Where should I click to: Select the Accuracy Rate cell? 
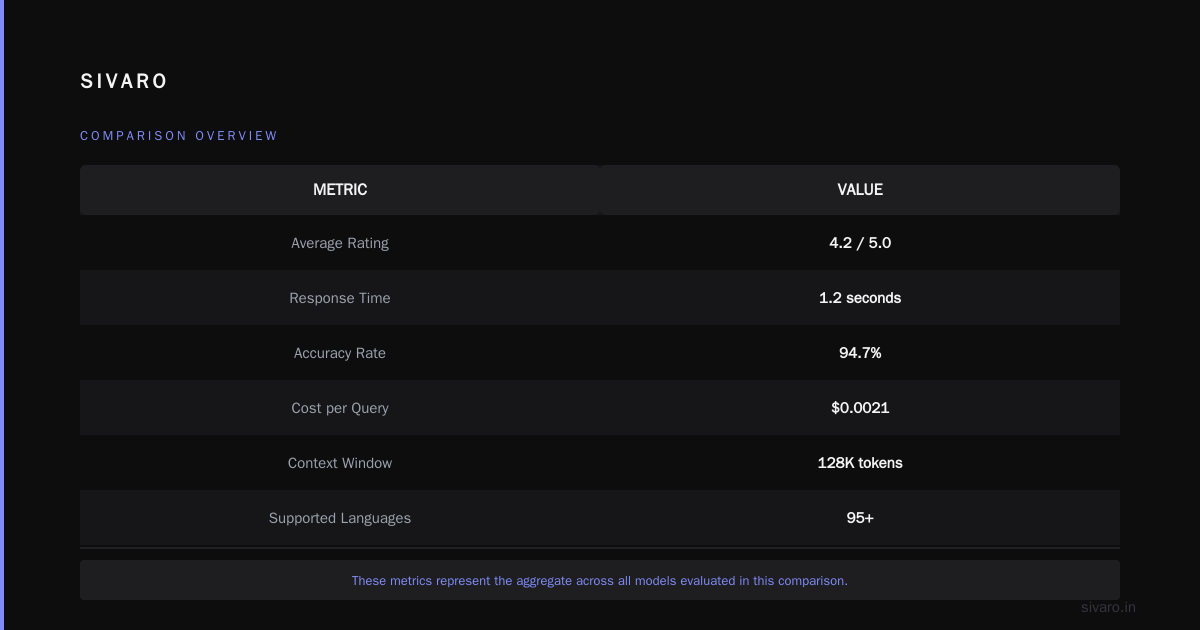coord(340,353)
